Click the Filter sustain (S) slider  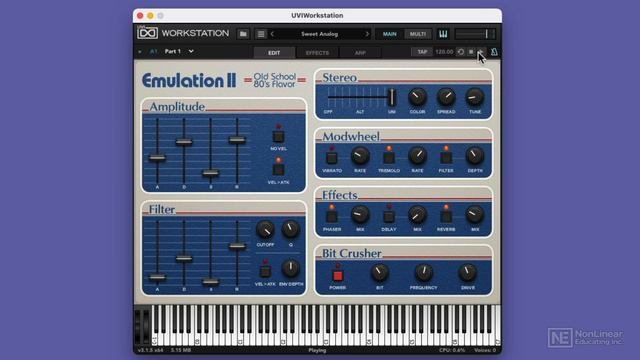click(x=211, y=281)
